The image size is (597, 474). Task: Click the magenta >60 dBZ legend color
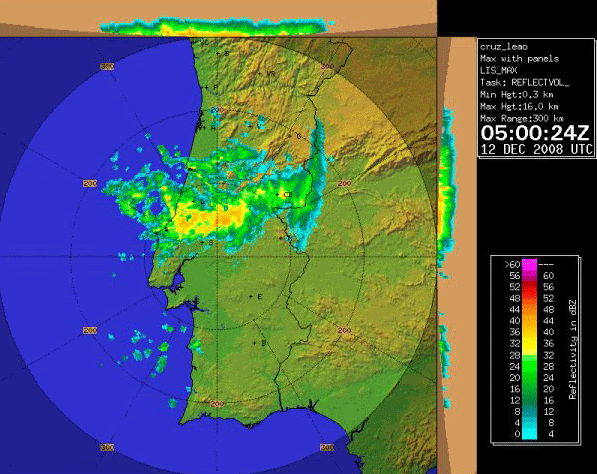pyautogui.click(x=529, y=264)
